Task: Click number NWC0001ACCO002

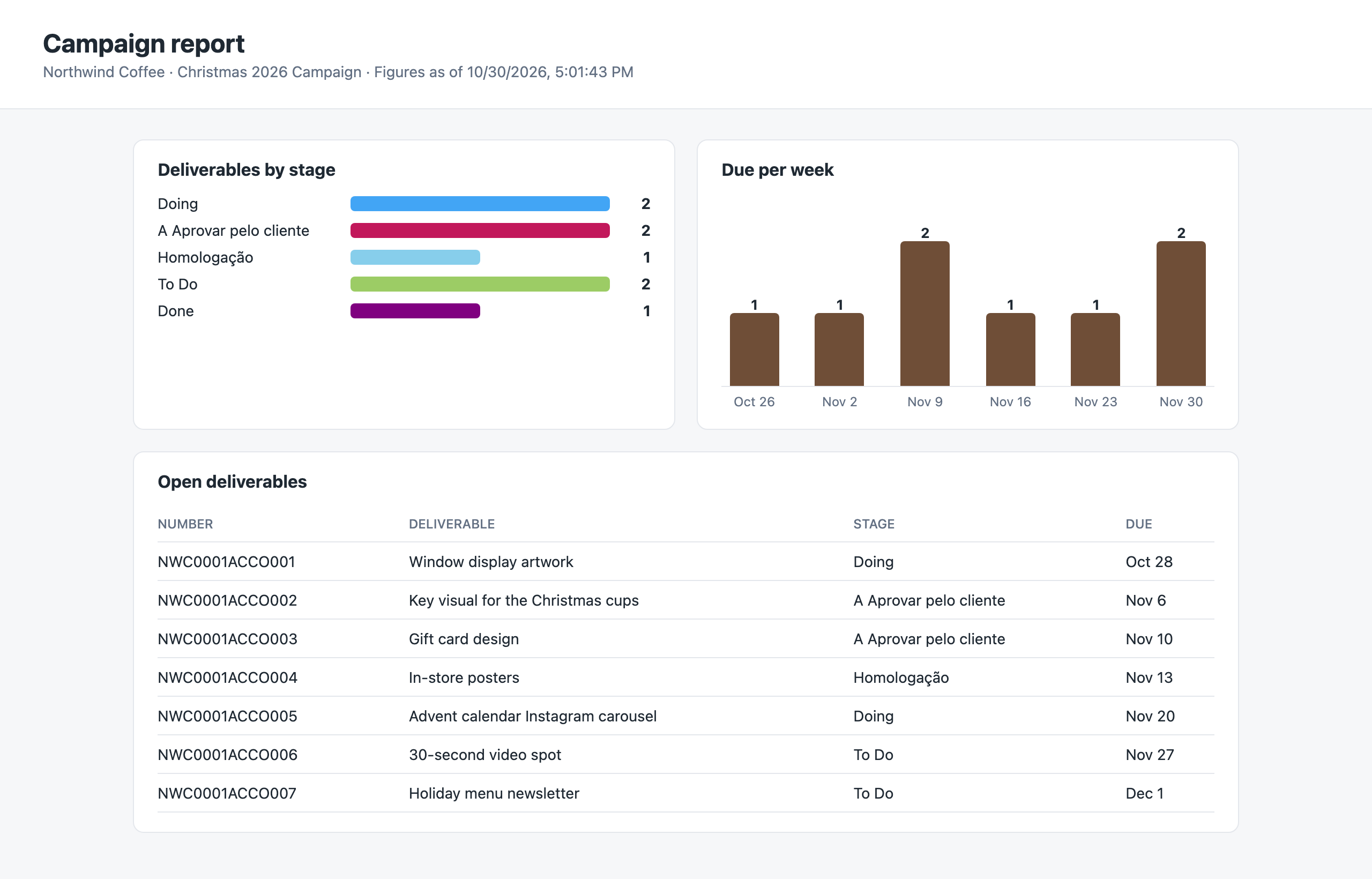Action: click(227, 600)
